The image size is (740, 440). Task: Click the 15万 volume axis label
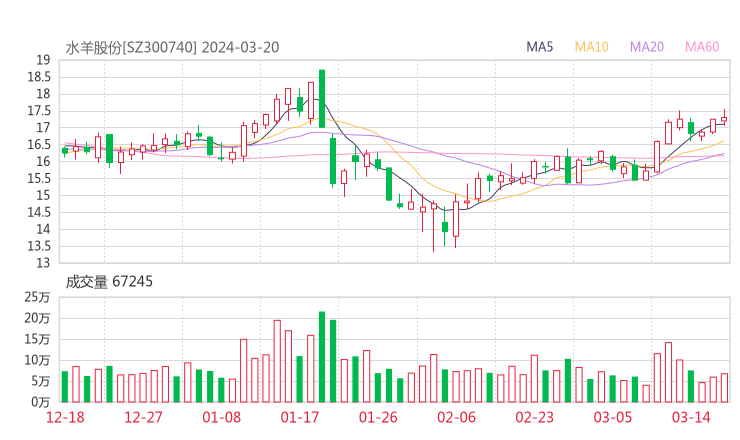pyautogui.click(x=37, y=339)
